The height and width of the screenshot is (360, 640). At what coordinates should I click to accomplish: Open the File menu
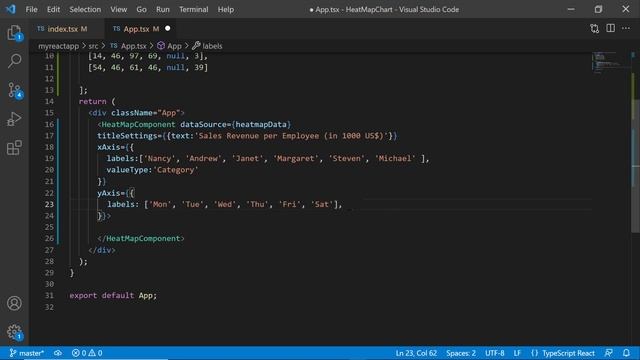click(x=31, y=9)
